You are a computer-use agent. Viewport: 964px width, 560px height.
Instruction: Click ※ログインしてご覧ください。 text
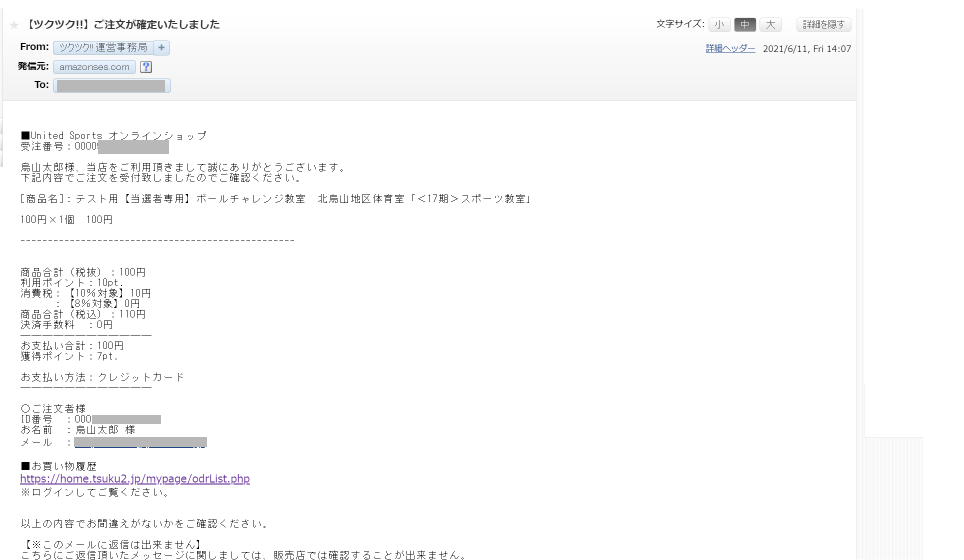coord(95,492)
